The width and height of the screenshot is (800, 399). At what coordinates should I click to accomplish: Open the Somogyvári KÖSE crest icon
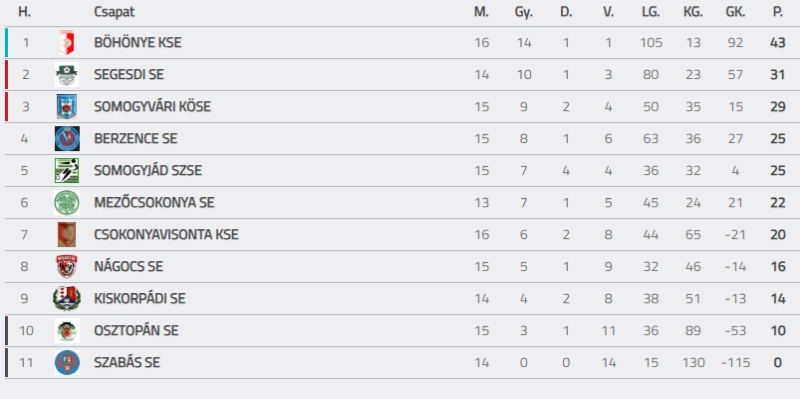coord(67,107)
